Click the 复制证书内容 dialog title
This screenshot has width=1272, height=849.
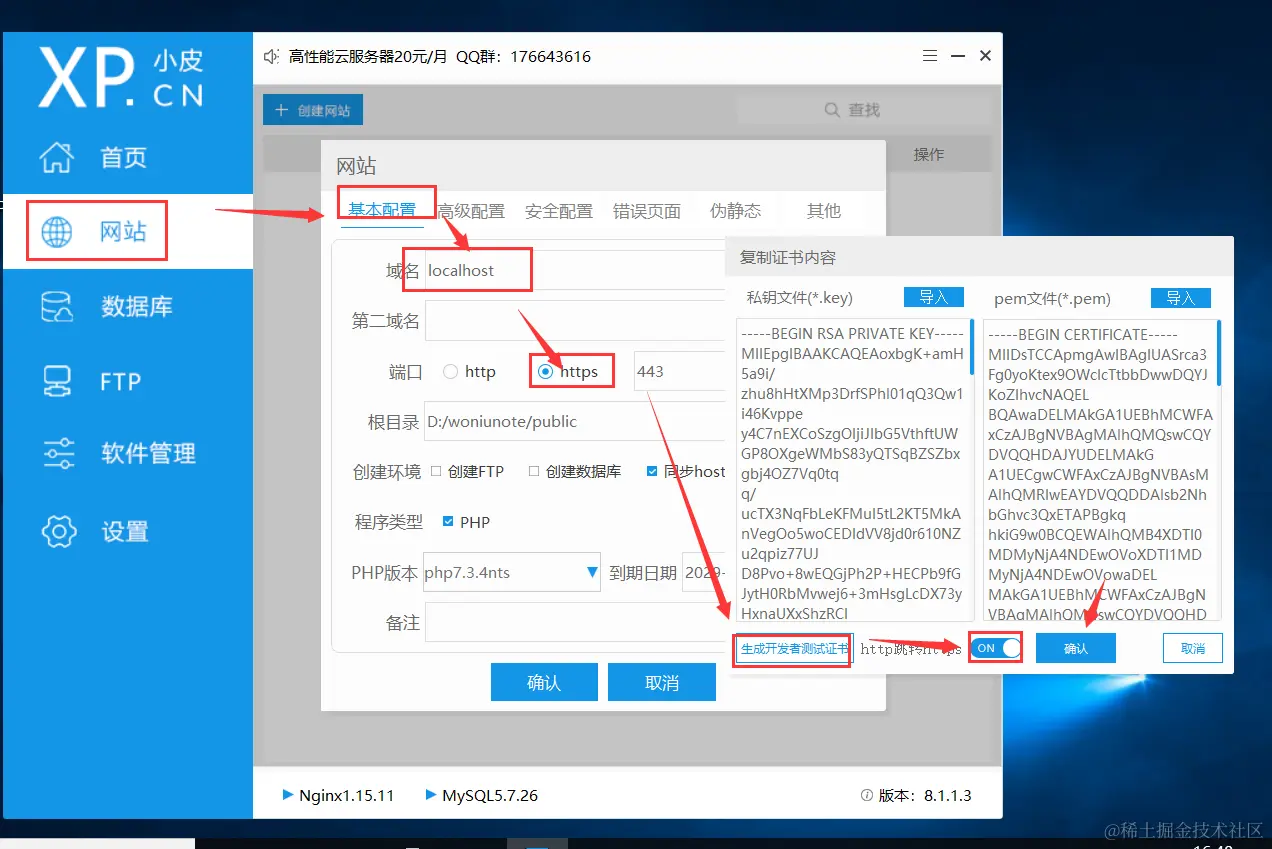click(787, 257)
